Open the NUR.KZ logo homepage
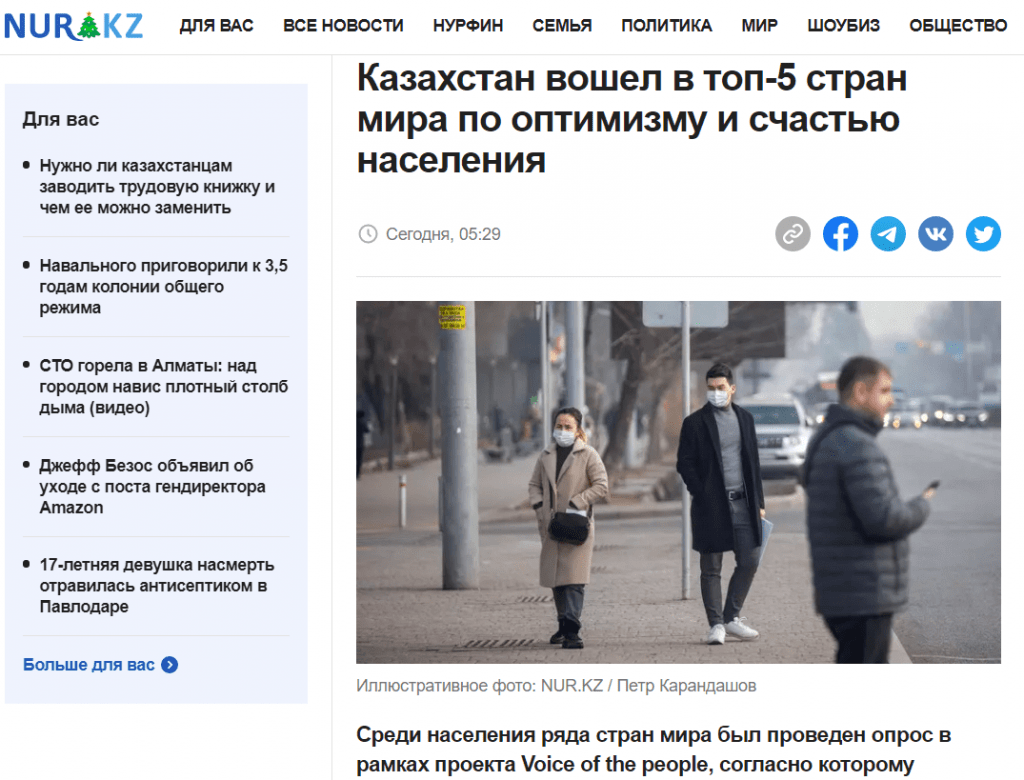1024x780 pixels. point(73,26)
